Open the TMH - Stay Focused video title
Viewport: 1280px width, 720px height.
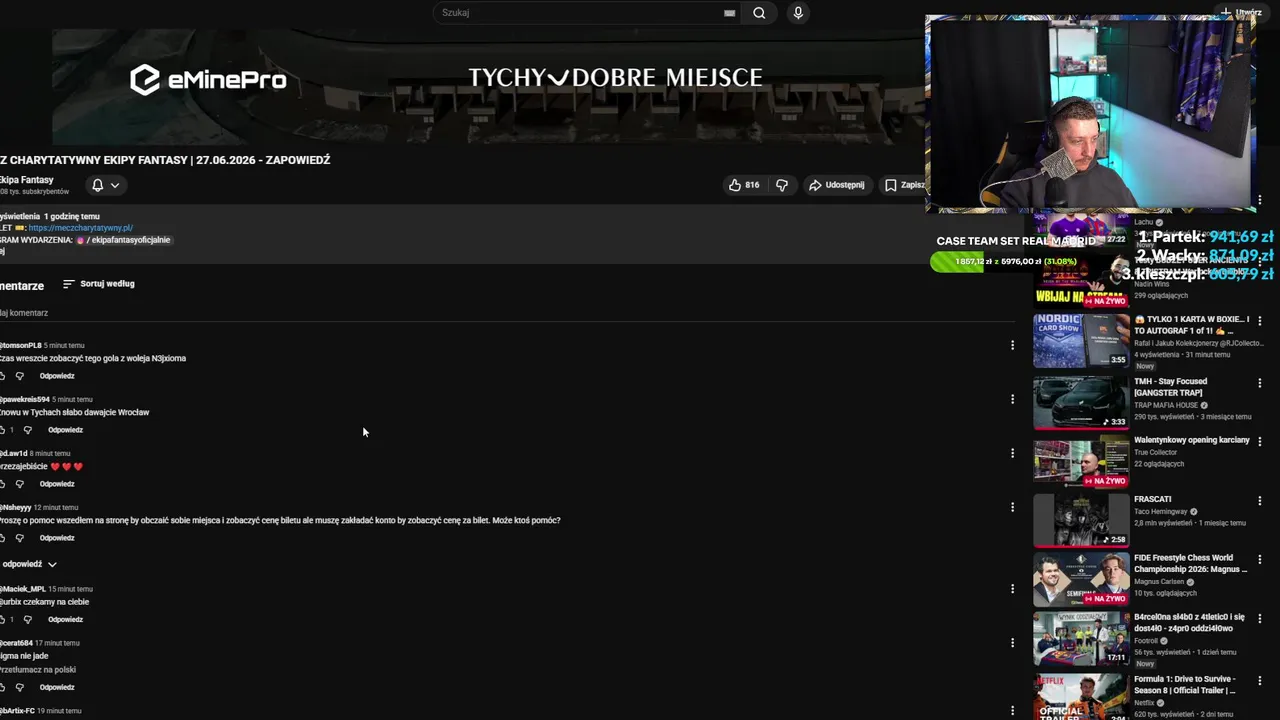coord(1171,387)
